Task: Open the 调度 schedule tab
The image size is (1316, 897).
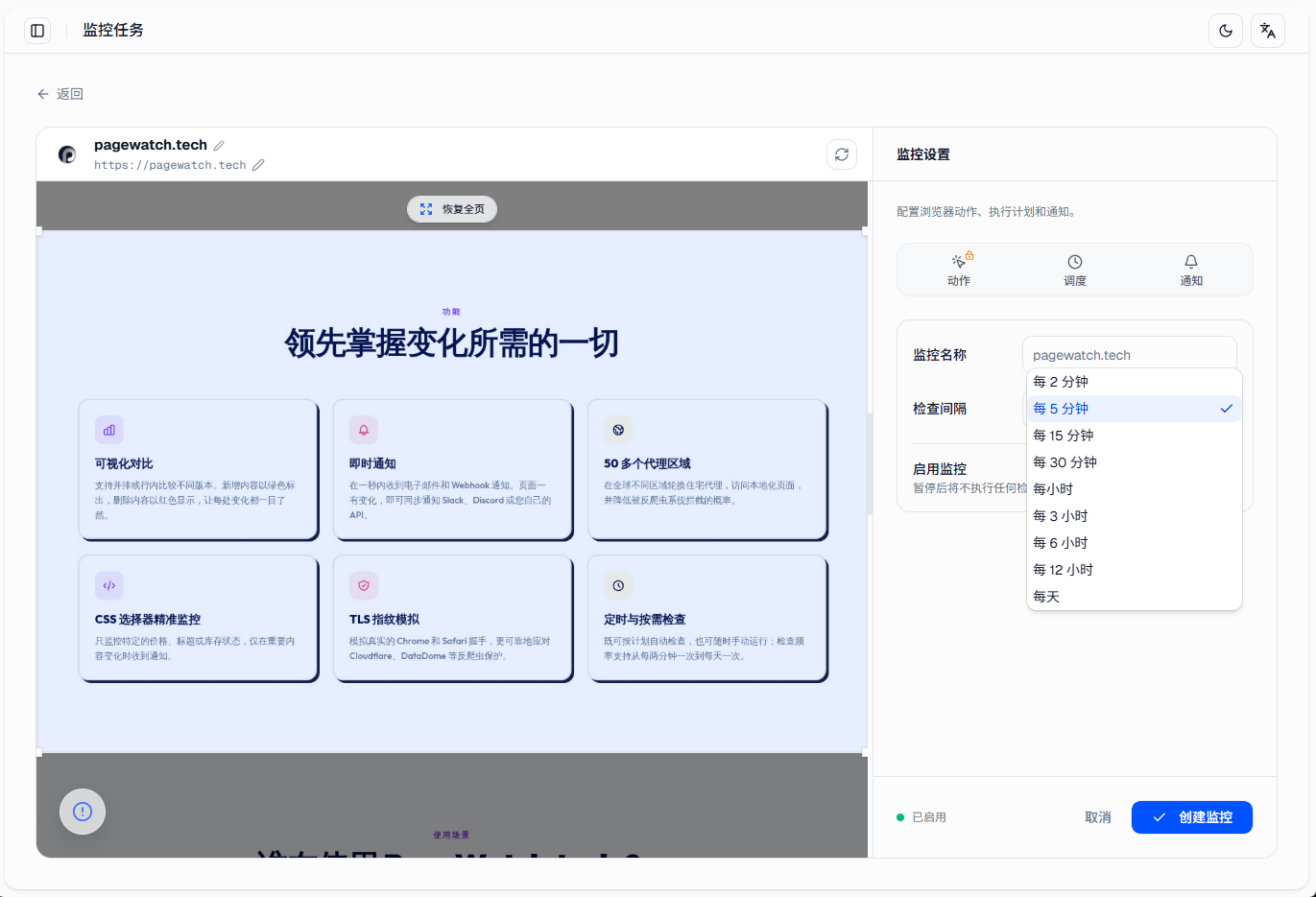Action: click(x=1075, y=270)
